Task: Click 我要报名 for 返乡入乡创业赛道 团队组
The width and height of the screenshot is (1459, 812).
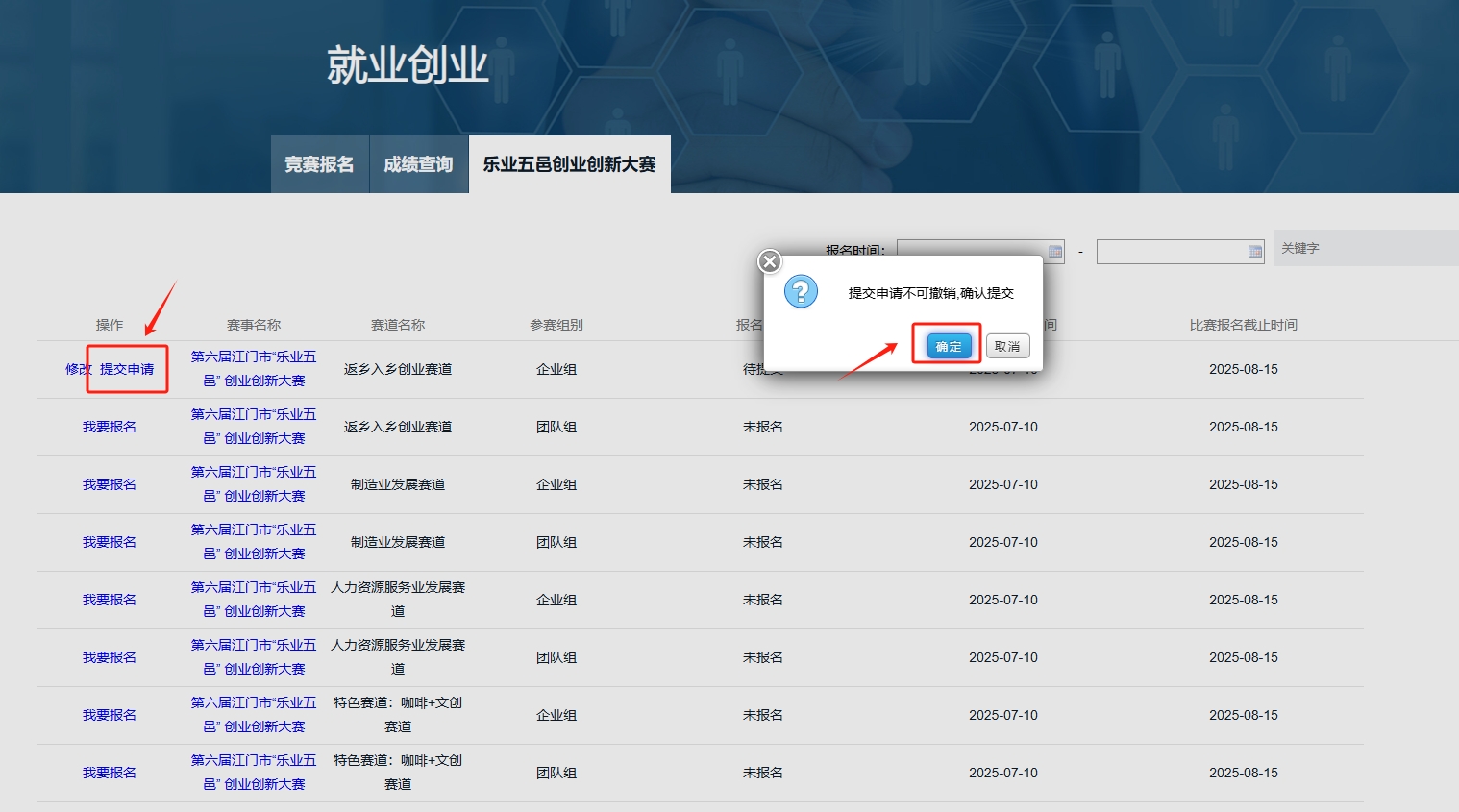Action: [x=110, y=427]
